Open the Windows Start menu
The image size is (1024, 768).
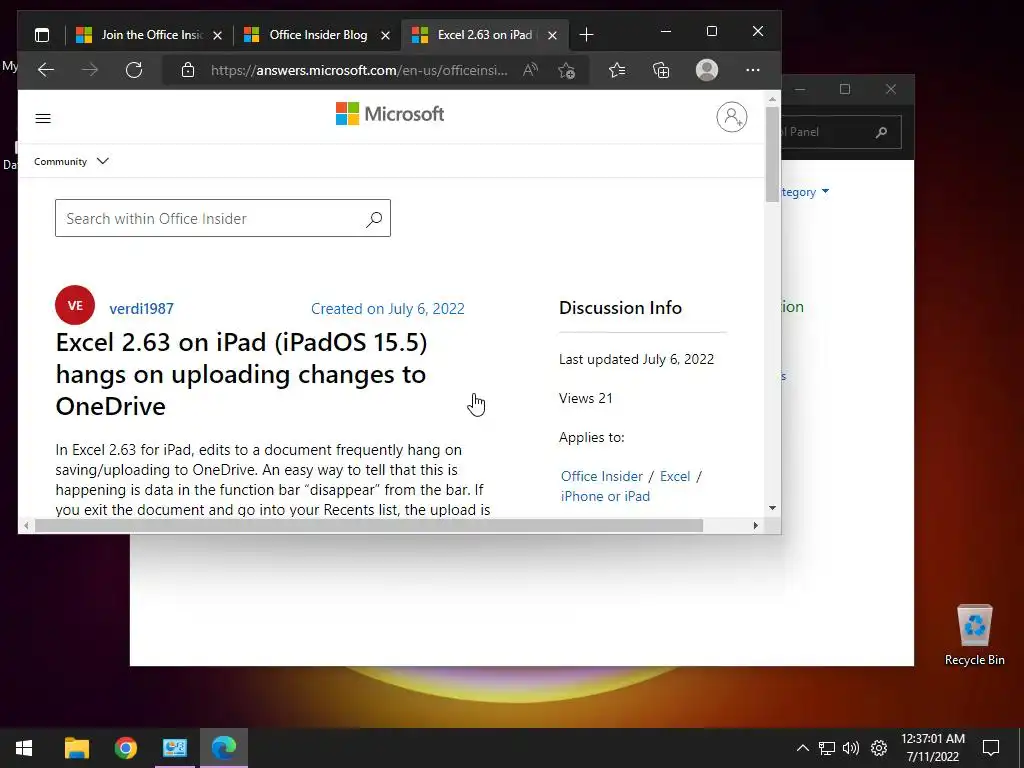click(24, 748)
